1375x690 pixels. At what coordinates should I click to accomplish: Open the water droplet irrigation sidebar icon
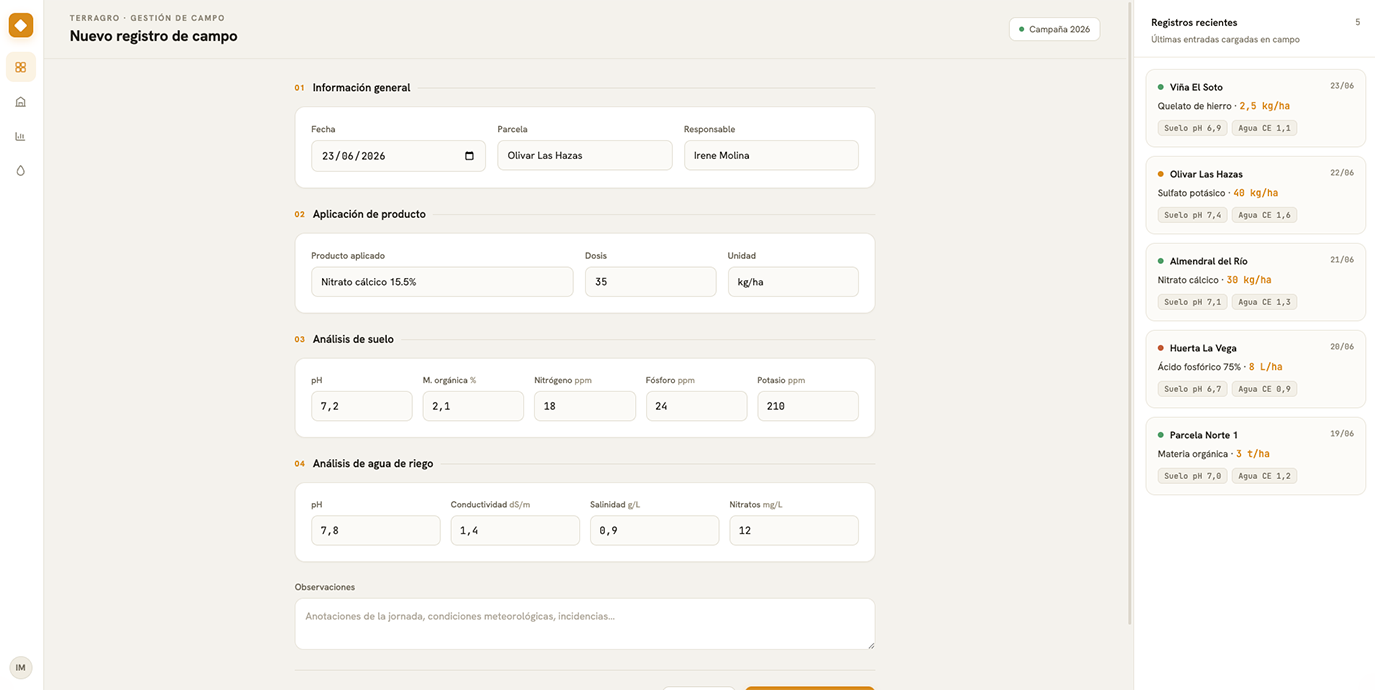click(x=21, y=171)
